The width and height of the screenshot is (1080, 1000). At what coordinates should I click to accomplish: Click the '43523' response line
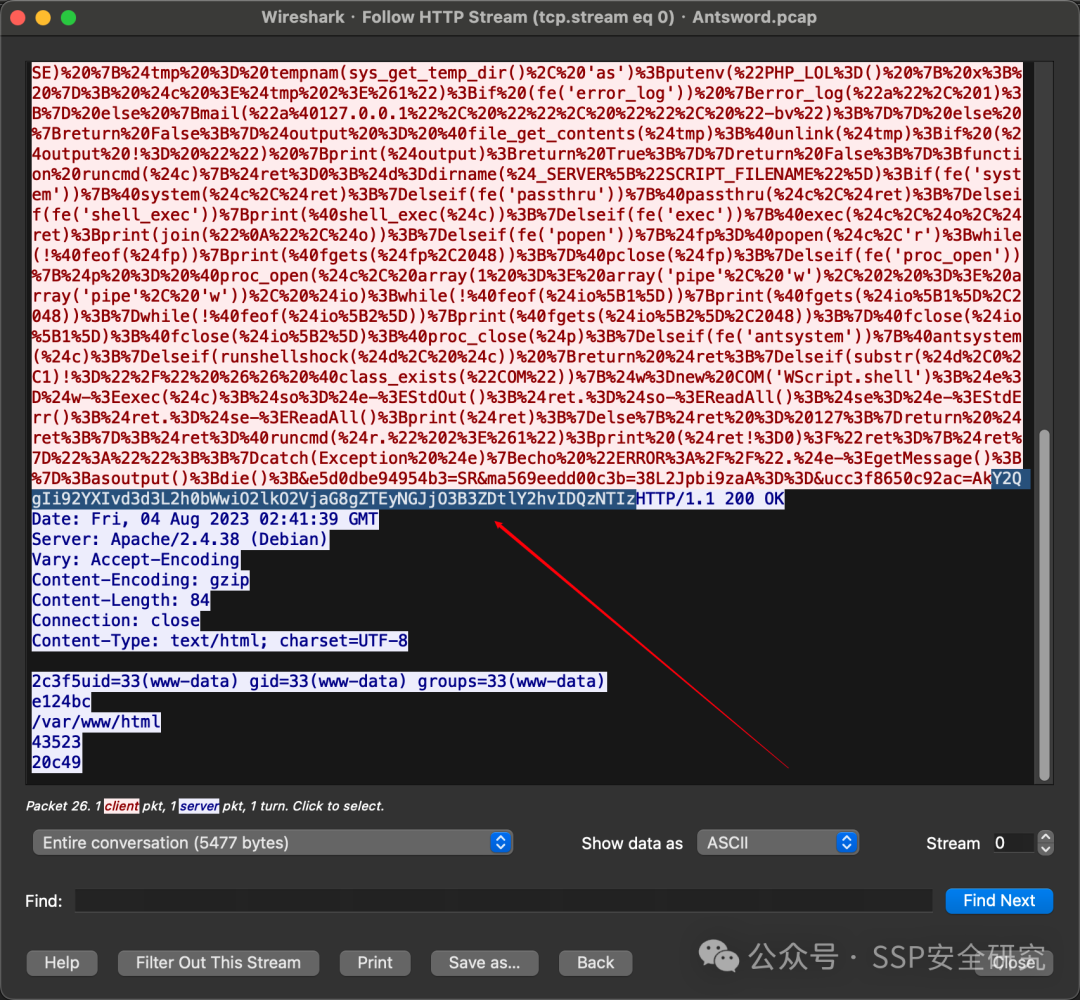(x=56, y=742)
